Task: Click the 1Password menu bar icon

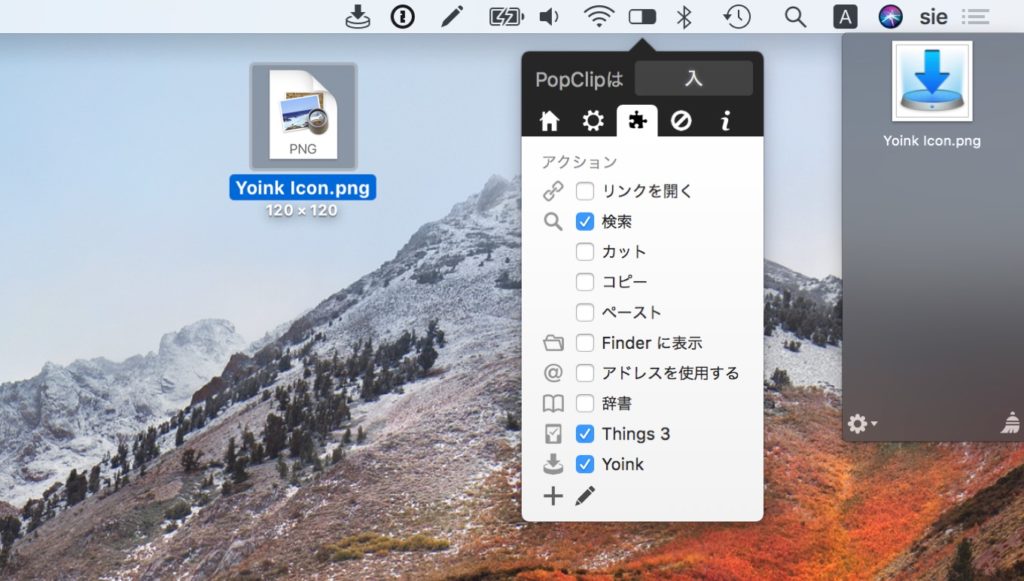Action: point(402,16)
